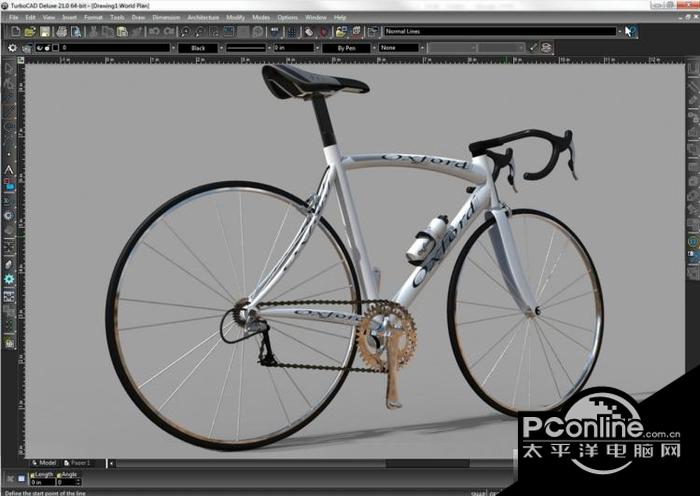This screenshot has height=496, width=700.
Task: Open the Edit menu
Action: [x=30, y=17]
